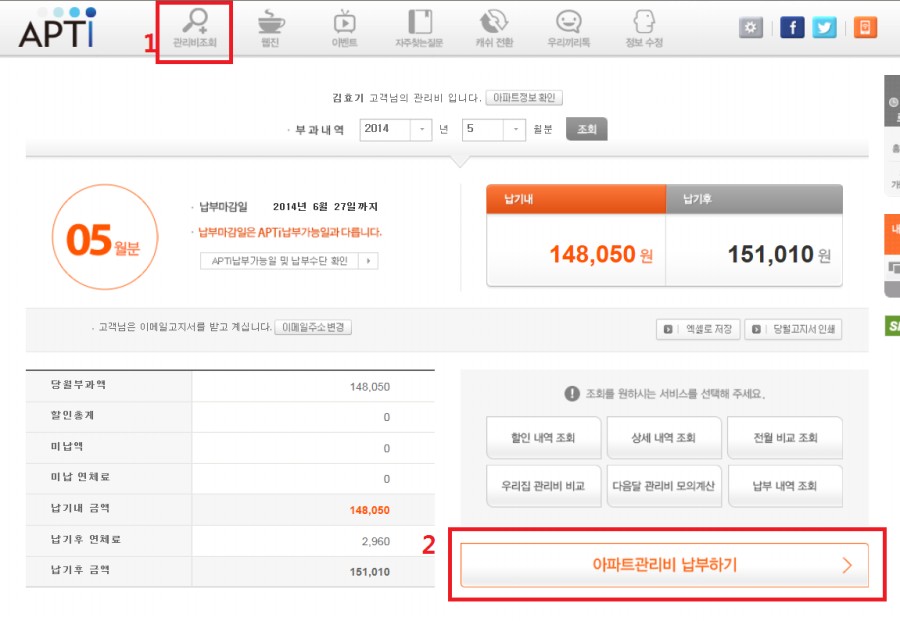The image size is (900, 621).
Task: Open the settings gear icon
Action: coord(751,27)
